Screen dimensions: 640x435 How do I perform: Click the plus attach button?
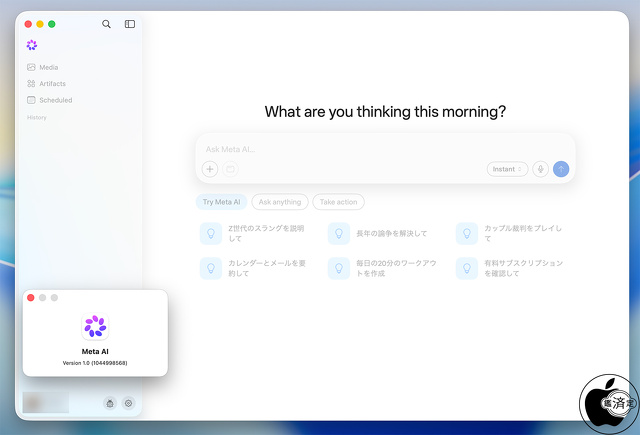pos(210,169)
